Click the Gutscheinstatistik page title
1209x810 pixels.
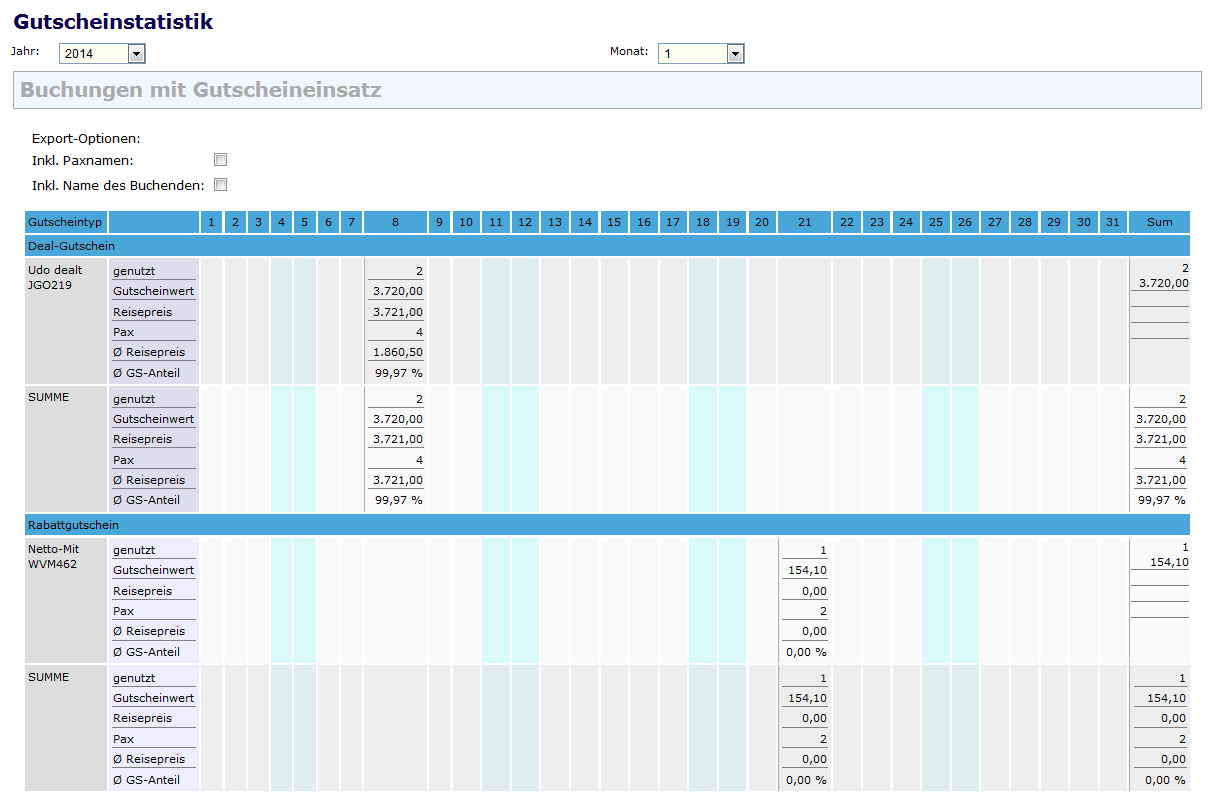pos(113,22)
